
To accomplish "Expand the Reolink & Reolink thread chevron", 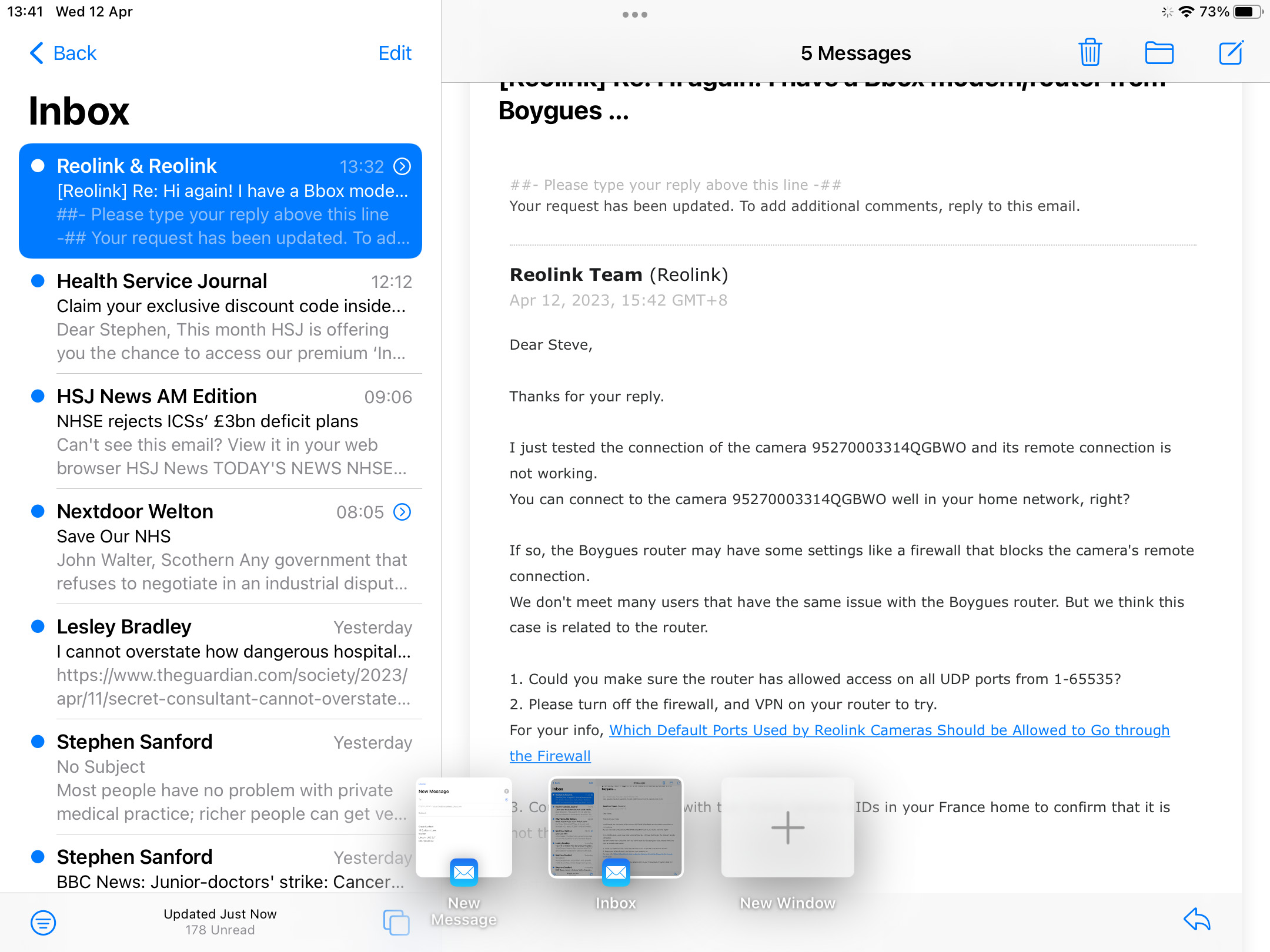I will pos(402,166).
